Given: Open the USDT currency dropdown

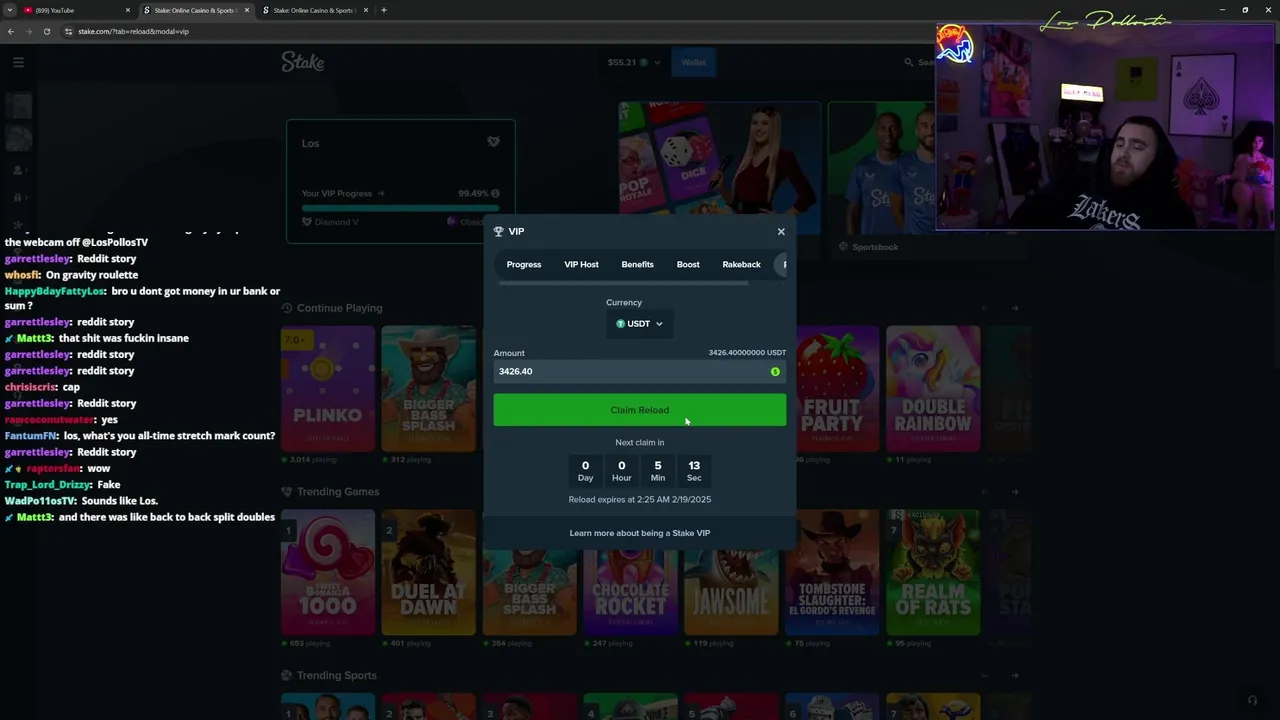Looking at the screenshot, I should click(640, 324).
